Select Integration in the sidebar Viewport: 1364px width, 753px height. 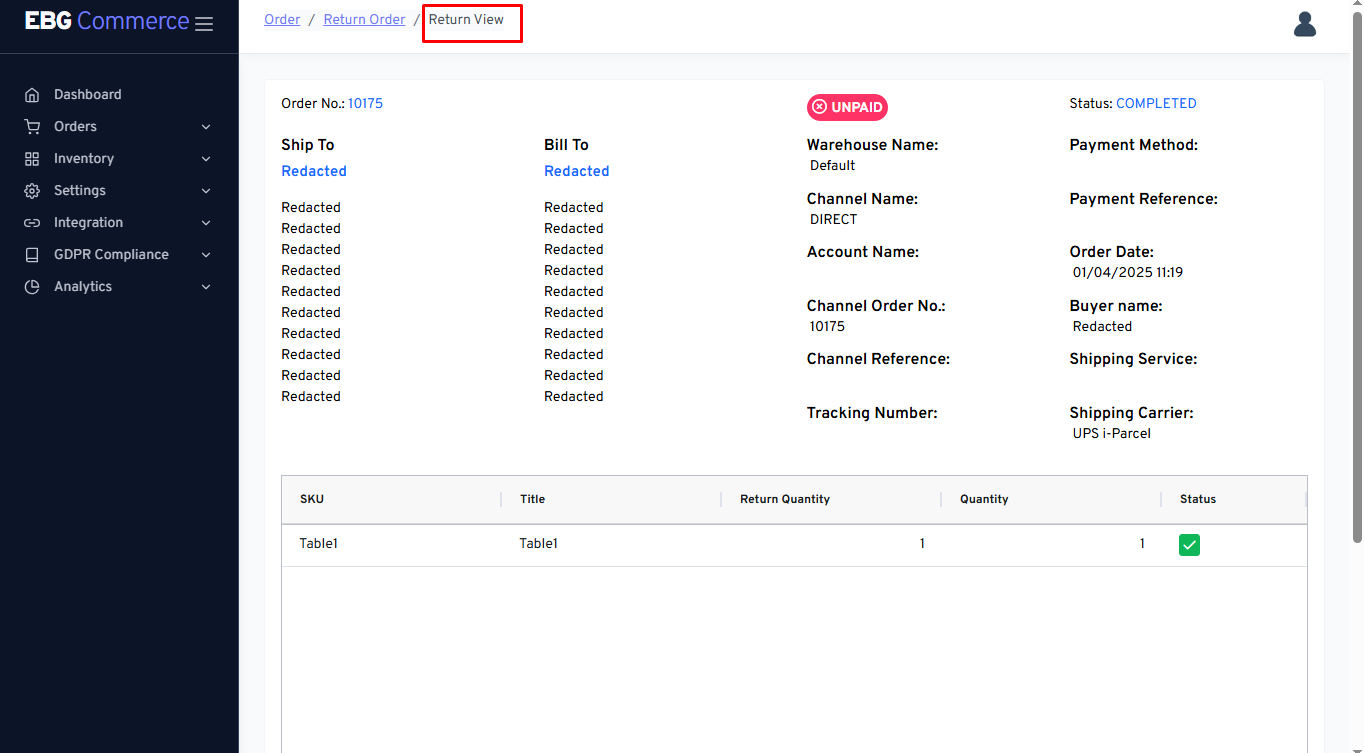pos(88,223)
